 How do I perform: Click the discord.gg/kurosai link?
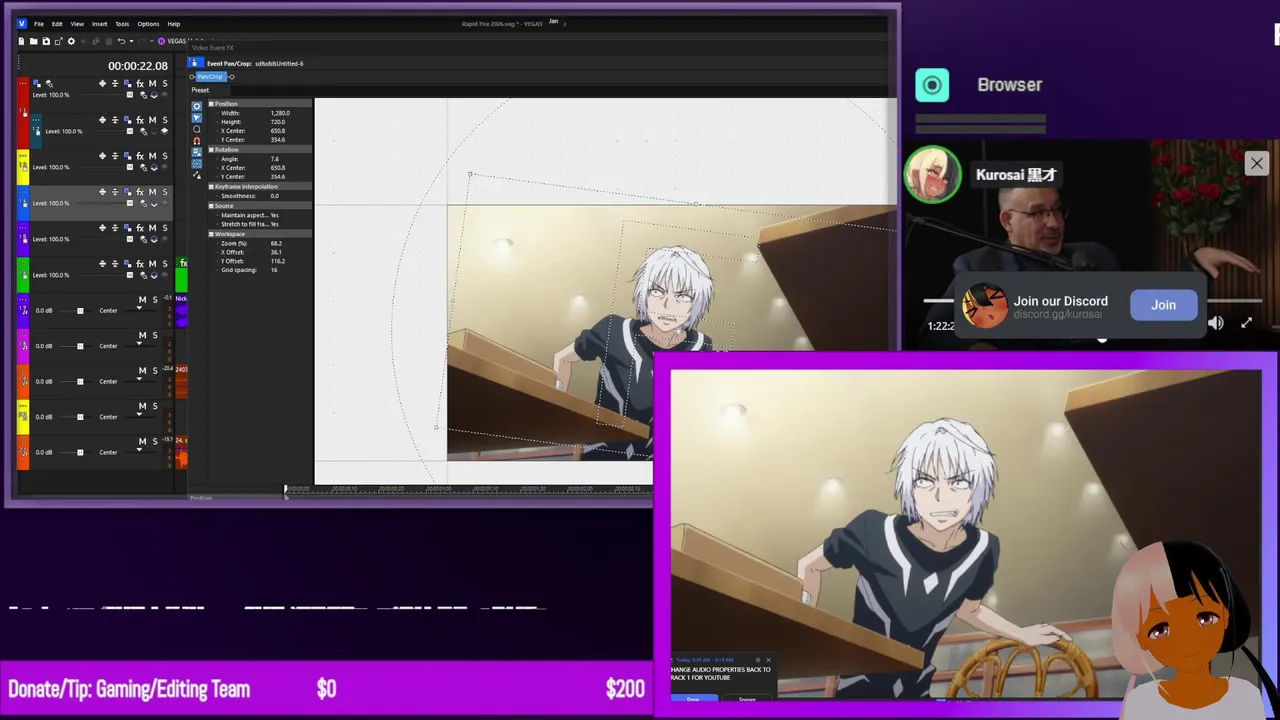[x=1057, y=314]
